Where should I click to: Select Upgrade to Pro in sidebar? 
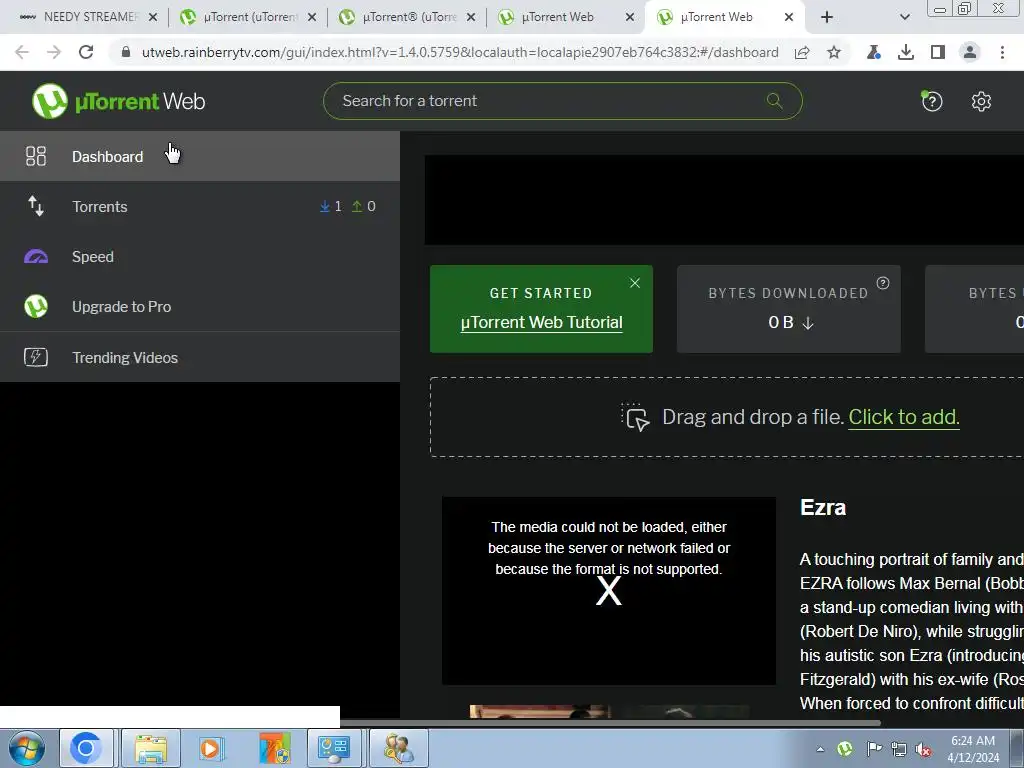tap(200, 306)
